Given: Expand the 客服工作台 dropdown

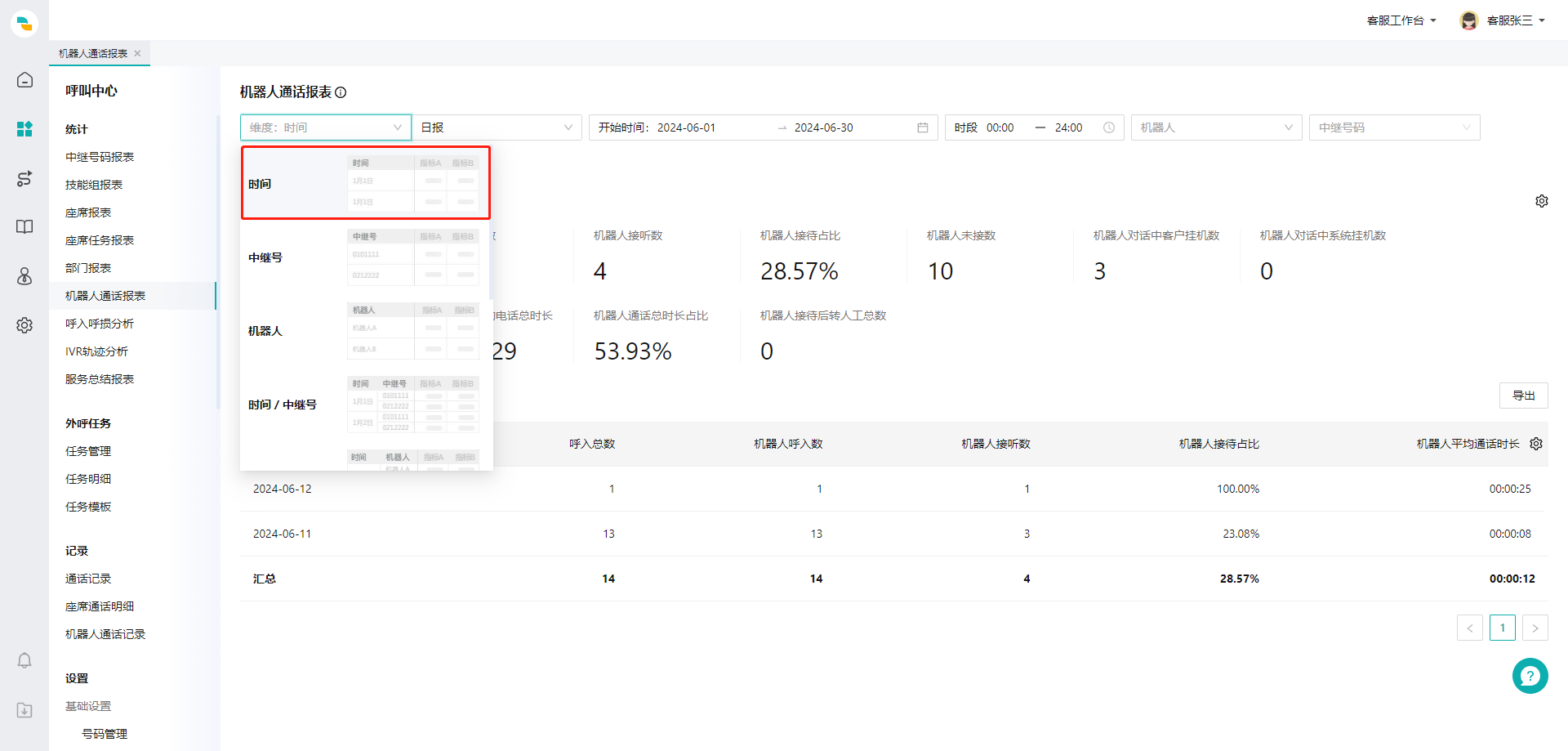Looking at the screenshot, I should click(1401, 20).
